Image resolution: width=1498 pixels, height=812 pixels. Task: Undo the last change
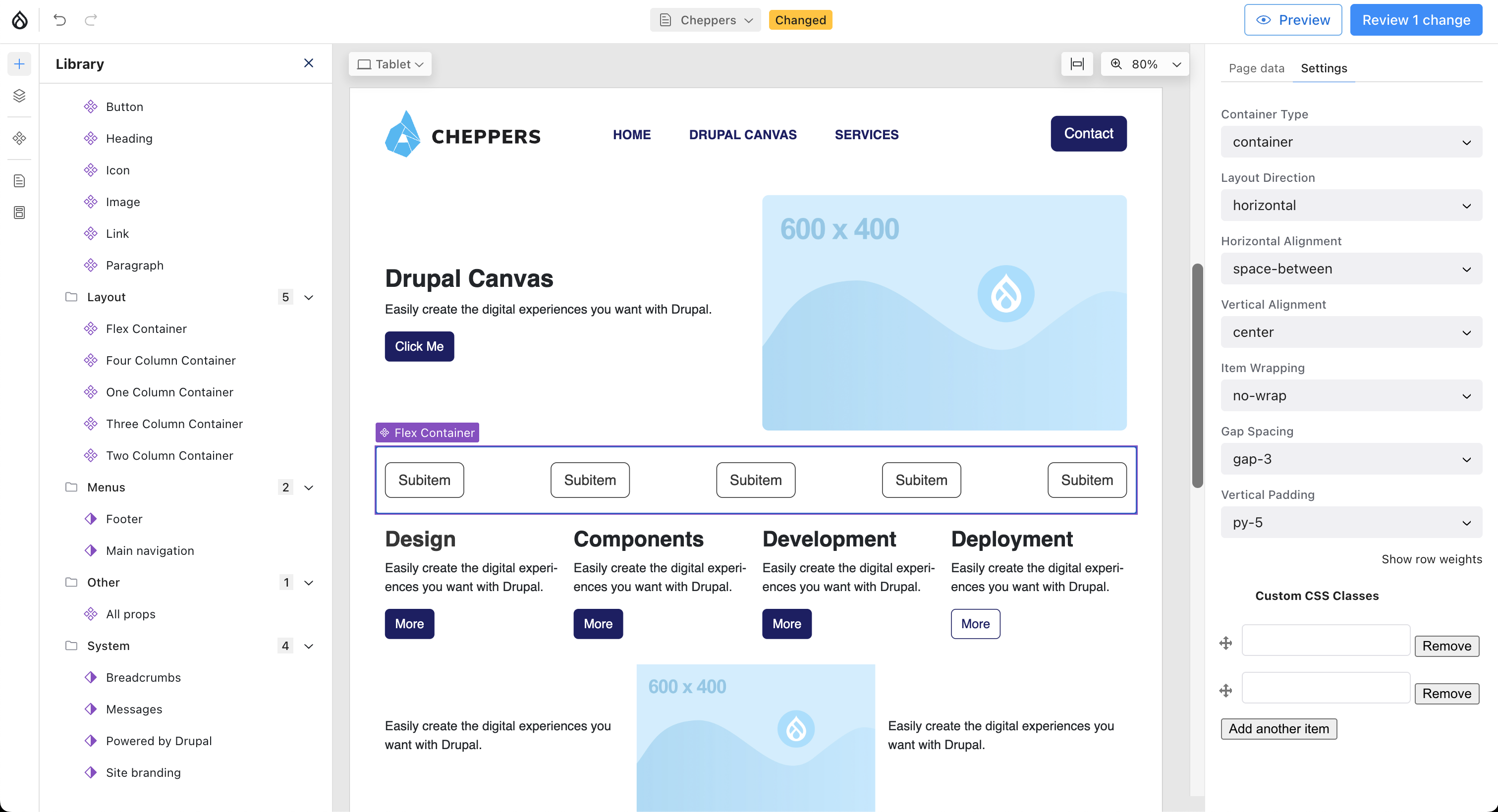pyautogui.click(x=59, y=20)
